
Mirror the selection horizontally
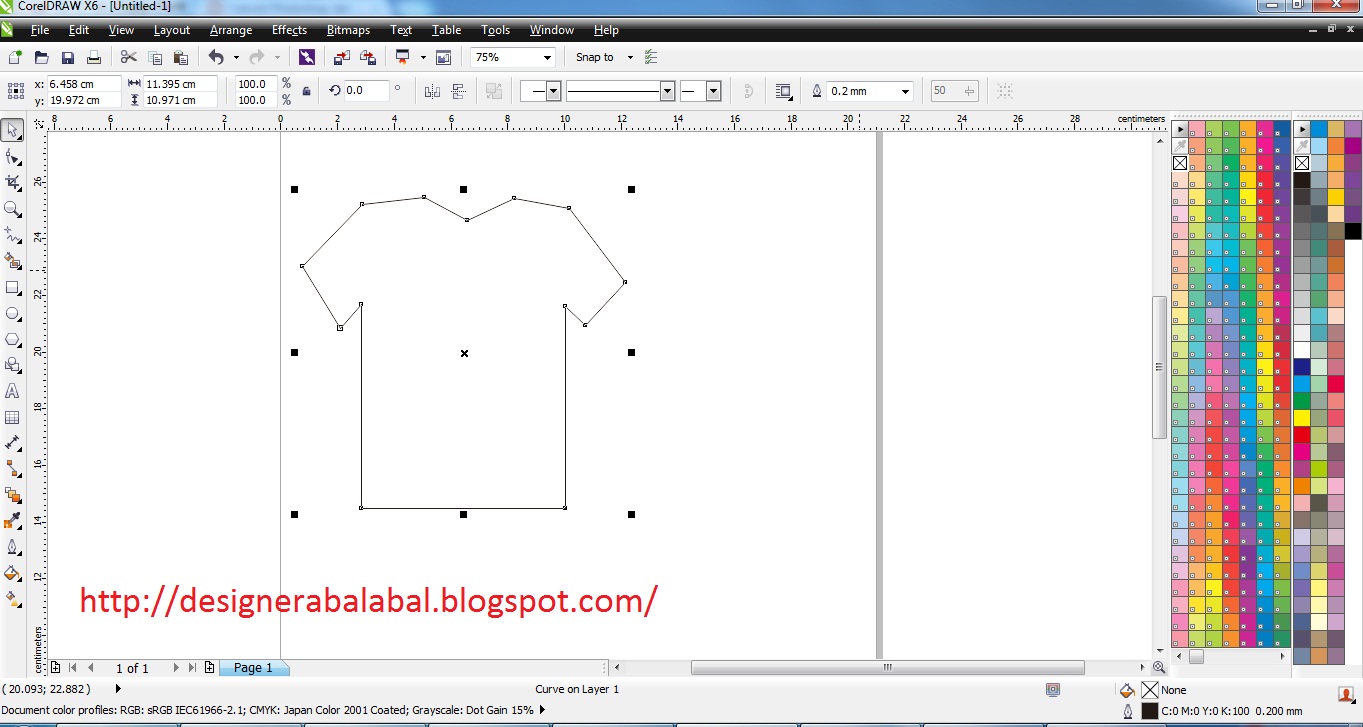tap(431, 90)
